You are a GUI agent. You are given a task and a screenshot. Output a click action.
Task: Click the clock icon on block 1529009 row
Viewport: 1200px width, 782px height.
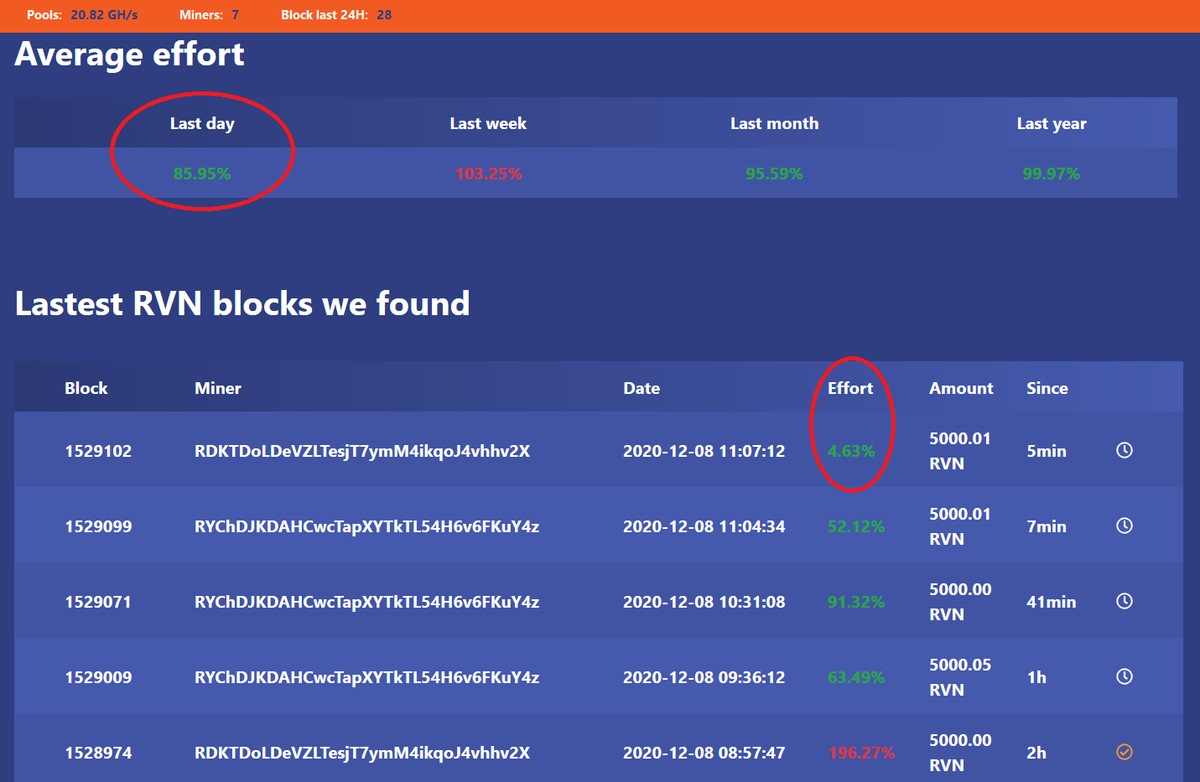tap(1124, 677)
